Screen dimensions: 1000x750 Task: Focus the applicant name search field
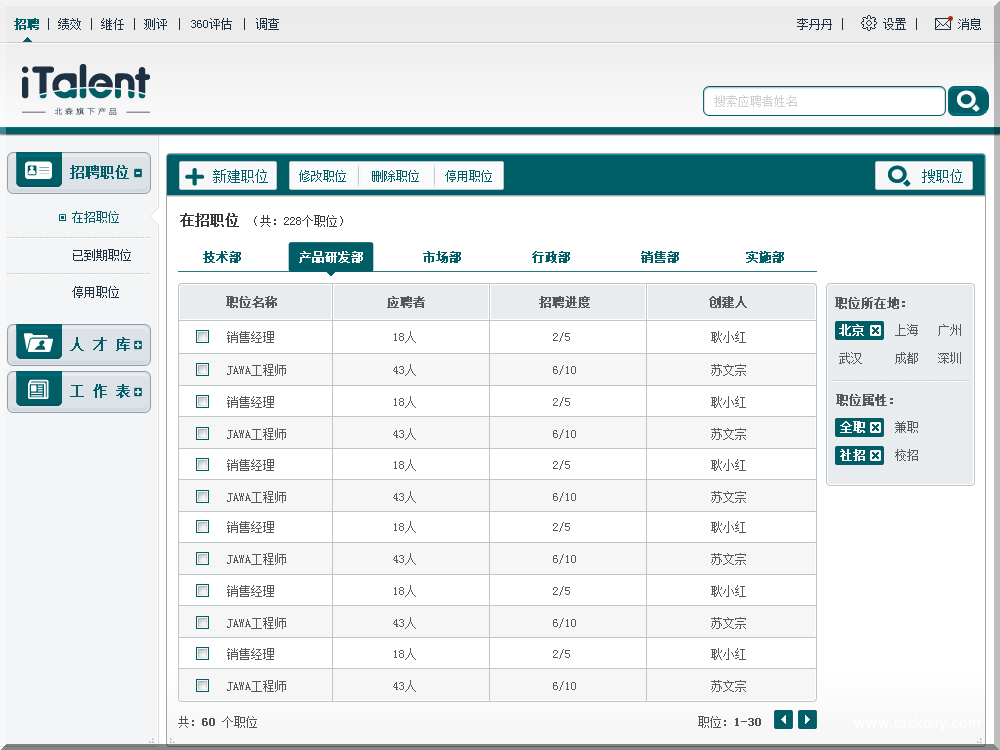(824, 101)
